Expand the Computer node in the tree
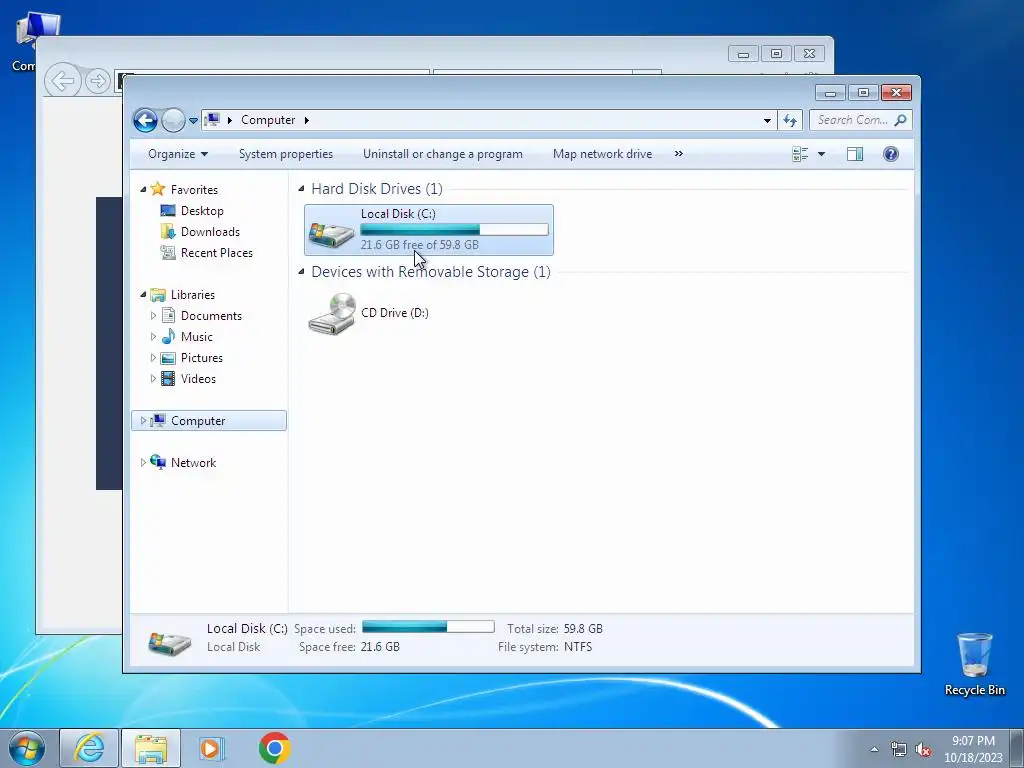 (143, 421)
